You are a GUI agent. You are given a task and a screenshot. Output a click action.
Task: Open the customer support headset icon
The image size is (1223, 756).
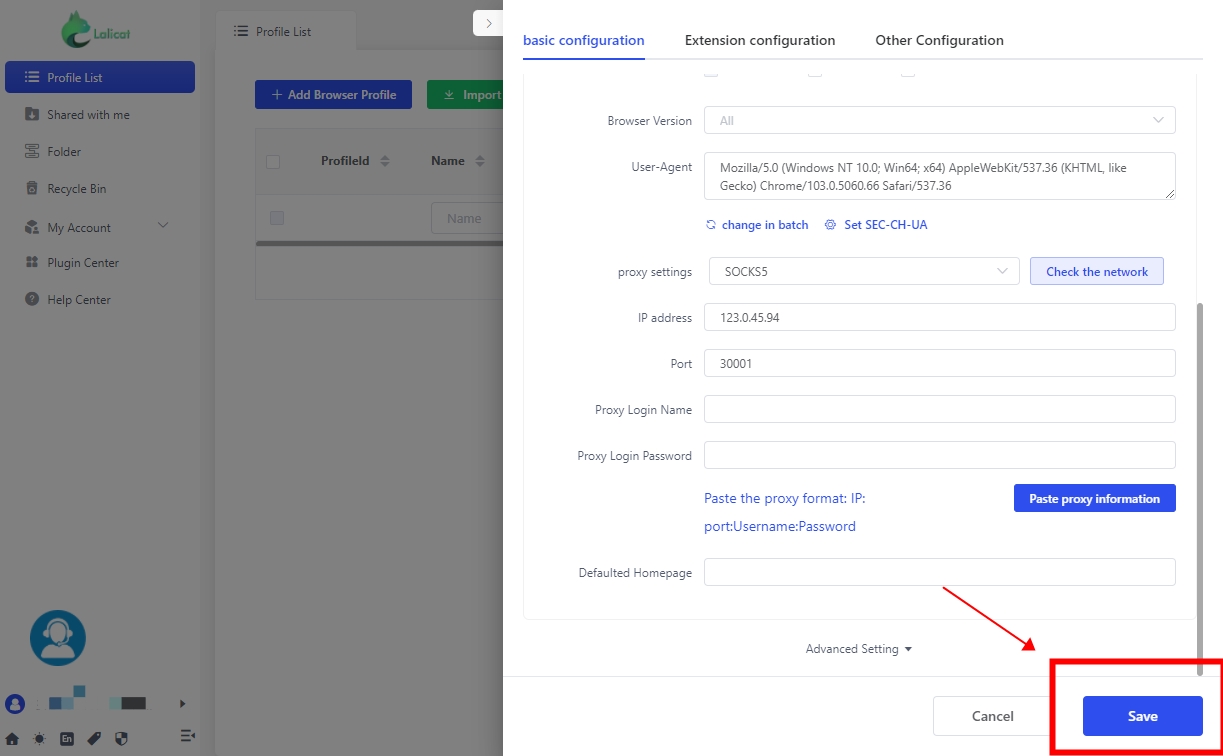click(x=58, y=638)
